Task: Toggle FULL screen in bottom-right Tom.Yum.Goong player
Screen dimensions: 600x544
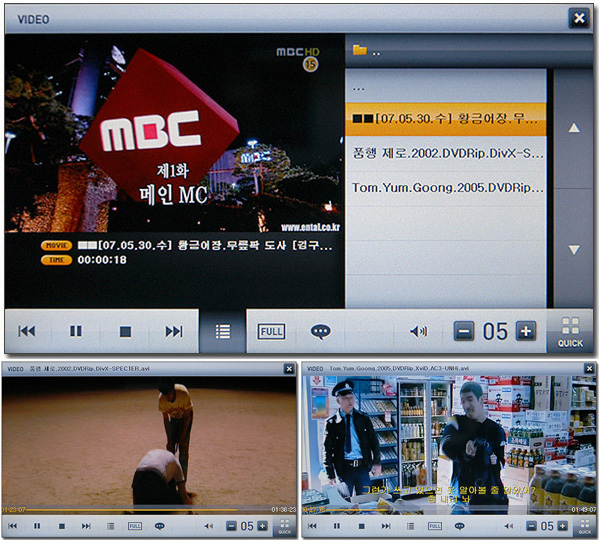Action: [435, 526]
